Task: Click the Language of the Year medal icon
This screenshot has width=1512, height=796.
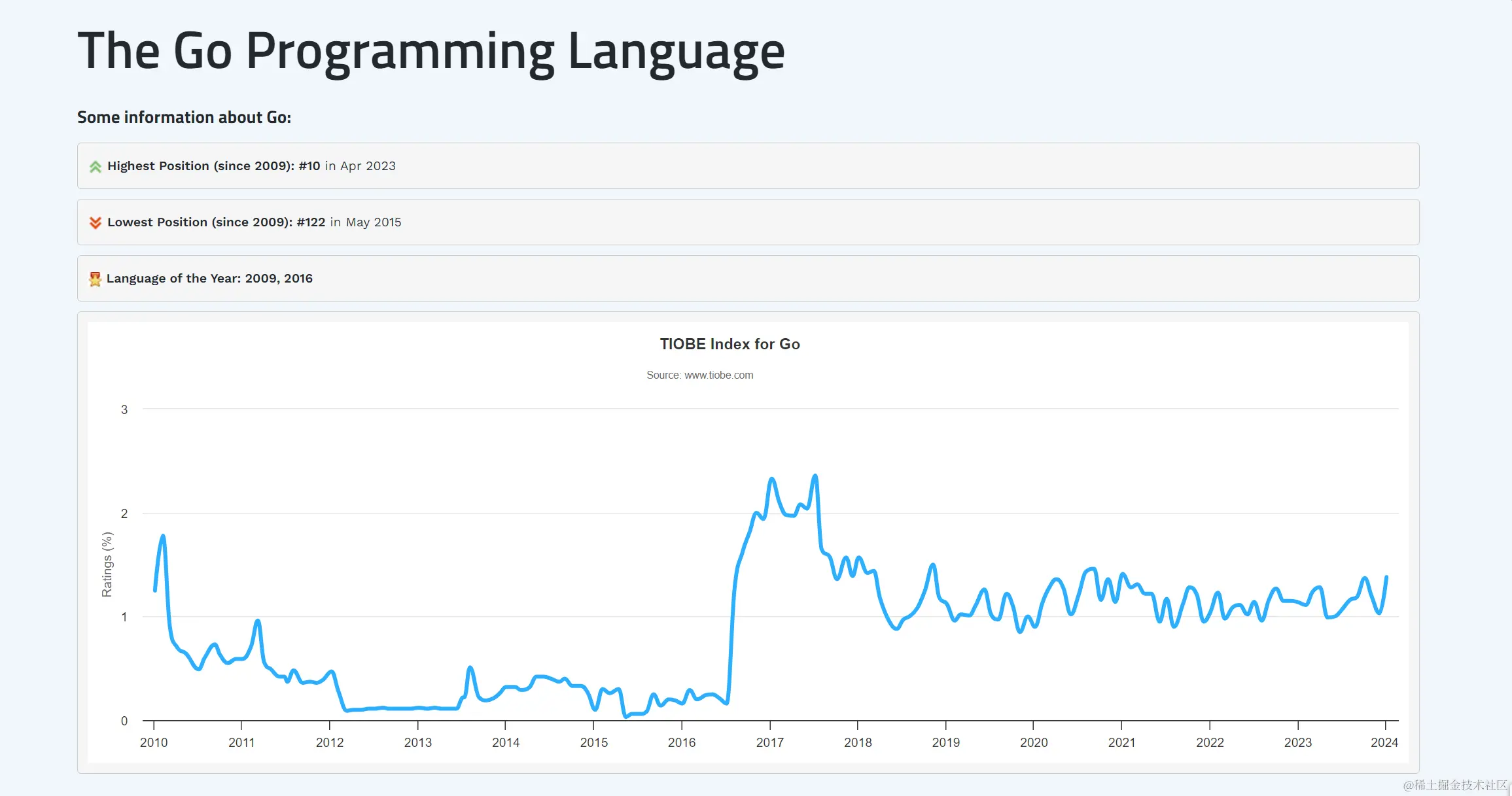Action: 95,279
